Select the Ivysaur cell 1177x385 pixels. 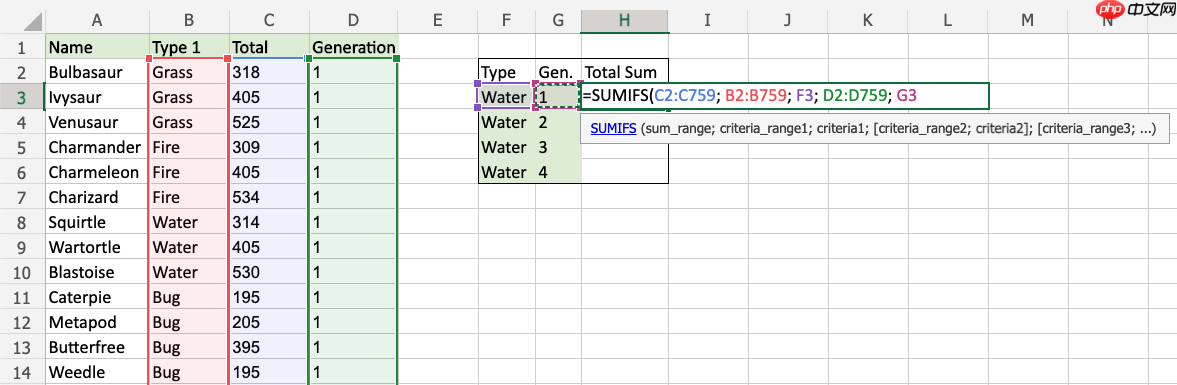click(97, 97)
